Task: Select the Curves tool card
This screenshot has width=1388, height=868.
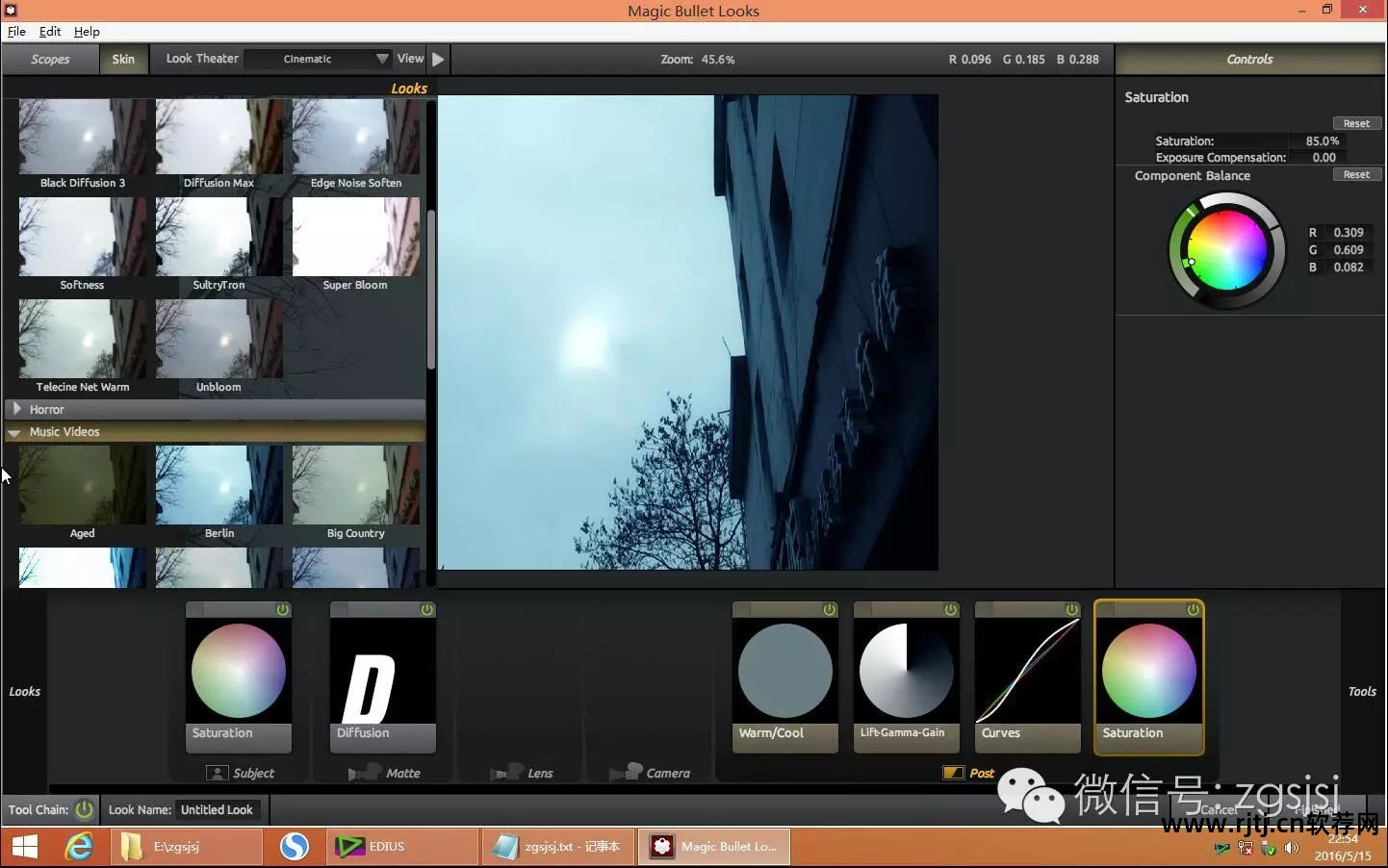Action: click(x=1028, y=677)
